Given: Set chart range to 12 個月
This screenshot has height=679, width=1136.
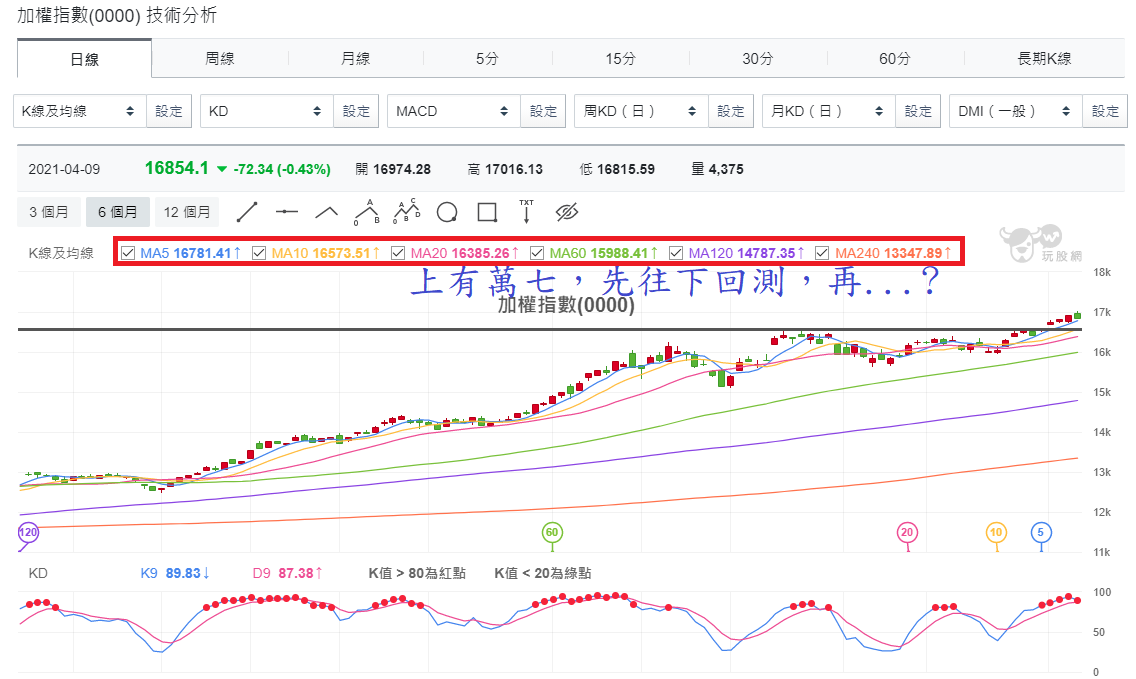Looking at the screenshot, I should point(187,212).
